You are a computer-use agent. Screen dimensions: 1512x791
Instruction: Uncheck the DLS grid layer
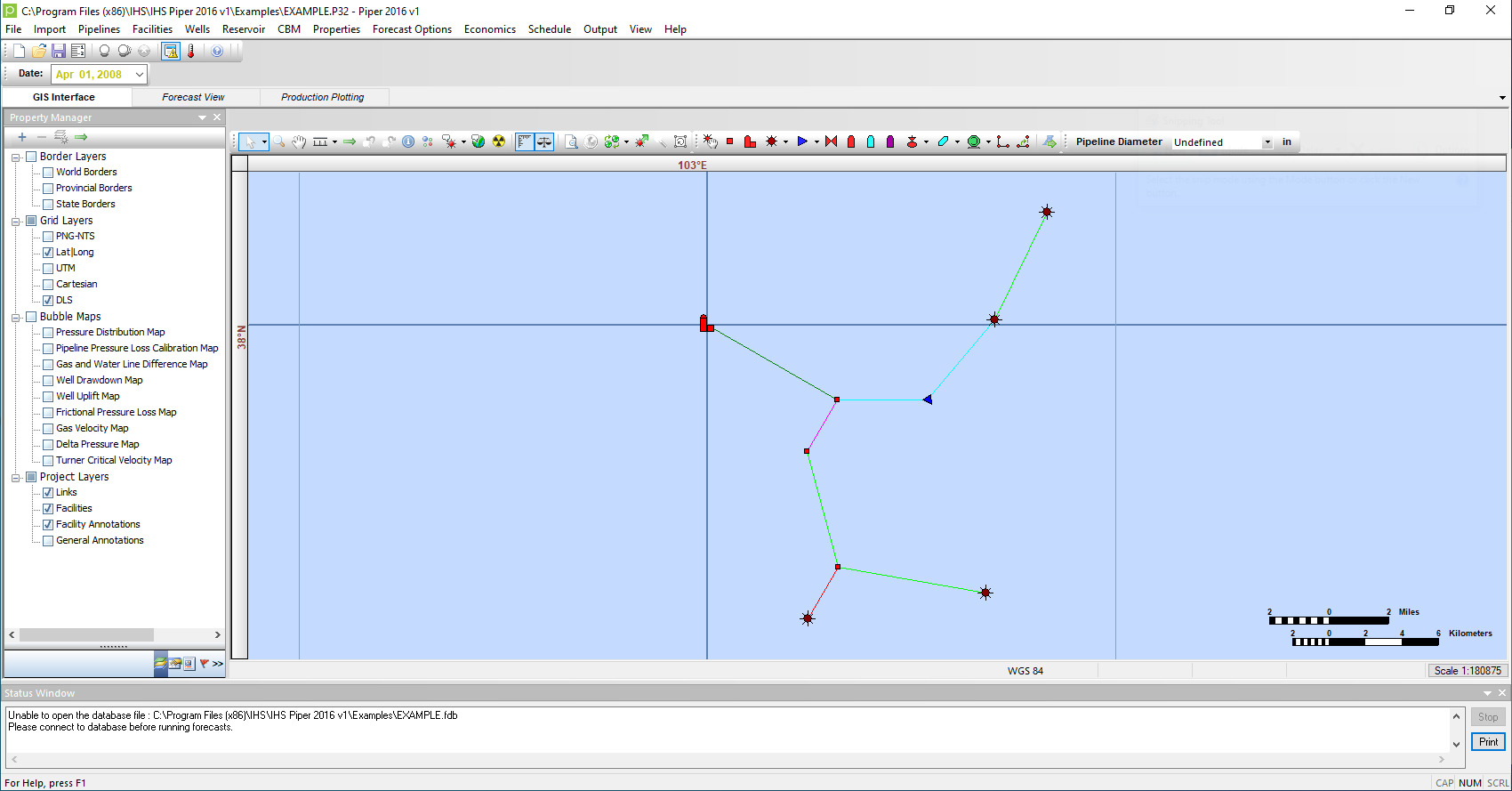[x=48, y=301]
